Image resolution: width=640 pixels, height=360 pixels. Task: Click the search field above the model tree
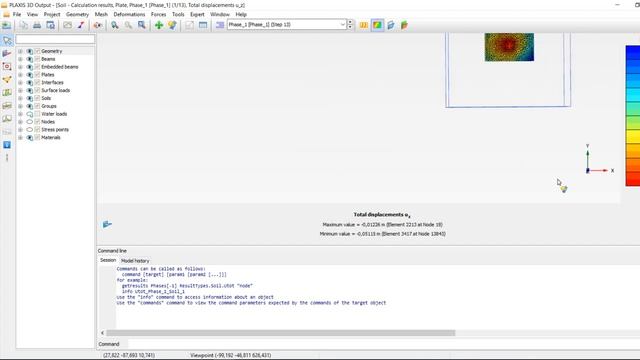[x=55, y=39]
